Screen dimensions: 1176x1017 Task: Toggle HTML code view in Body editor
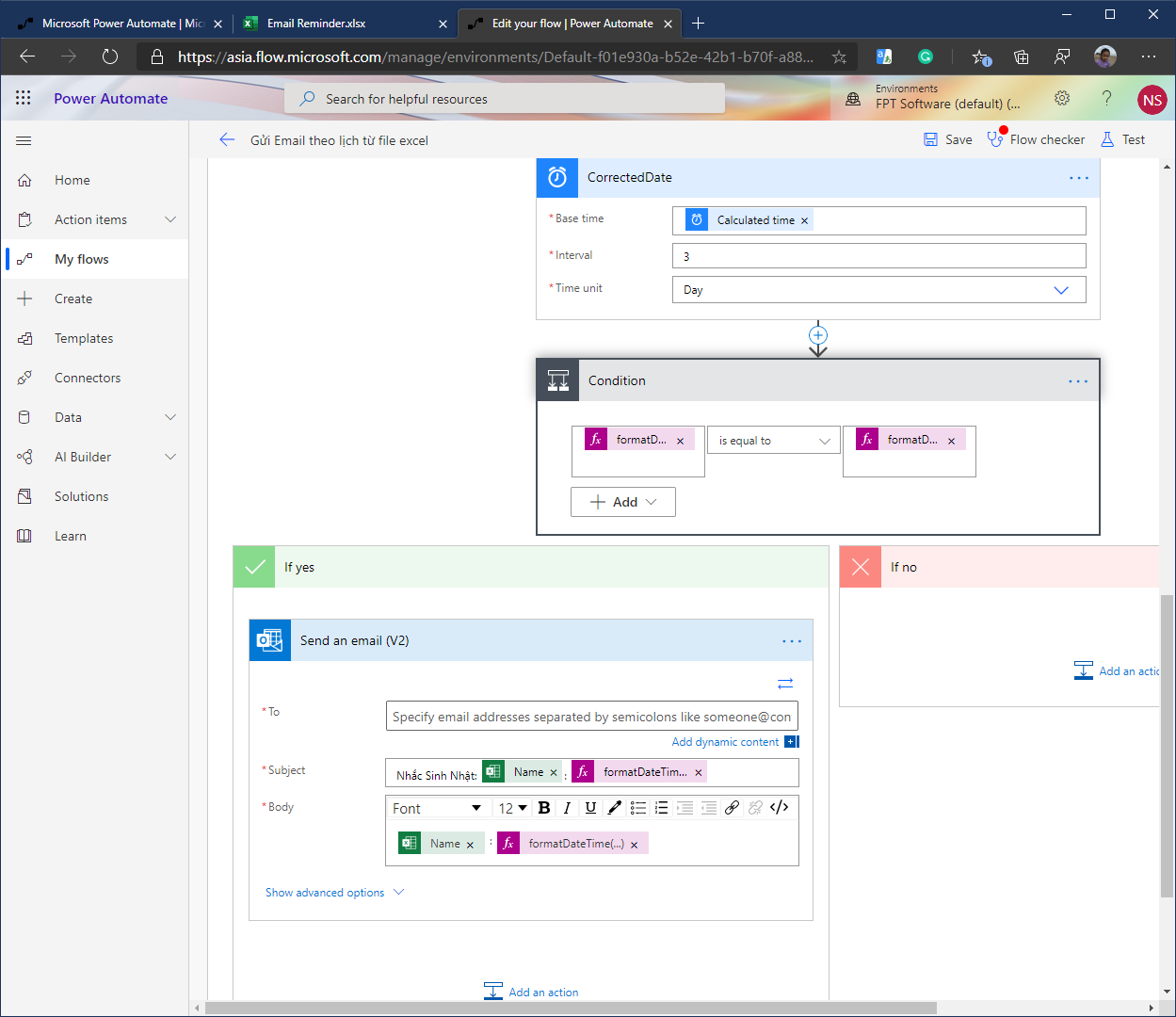pyautogui.click(x=779, y=808)
